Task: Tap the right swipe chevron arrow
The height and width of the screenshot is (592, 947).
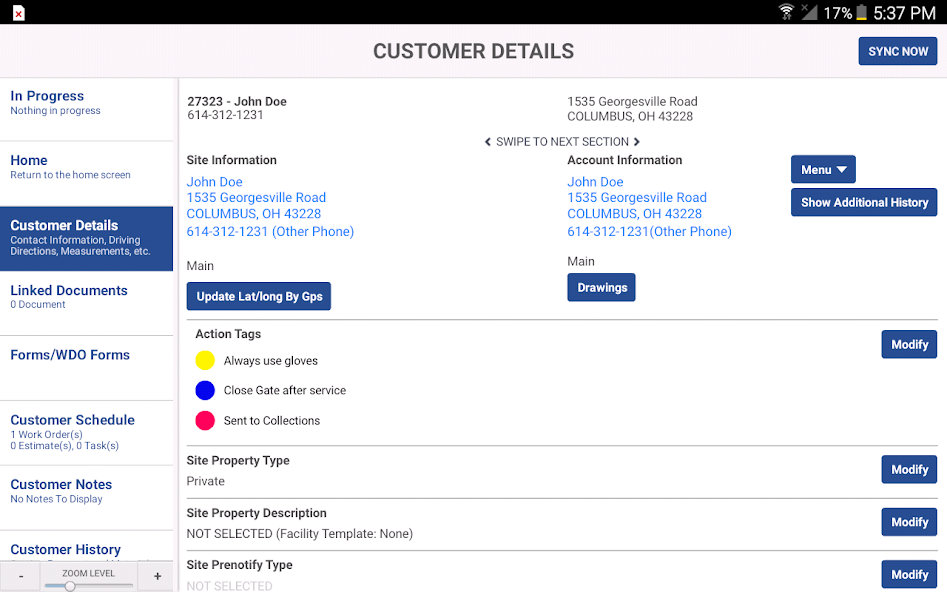Action: [637, 142]
